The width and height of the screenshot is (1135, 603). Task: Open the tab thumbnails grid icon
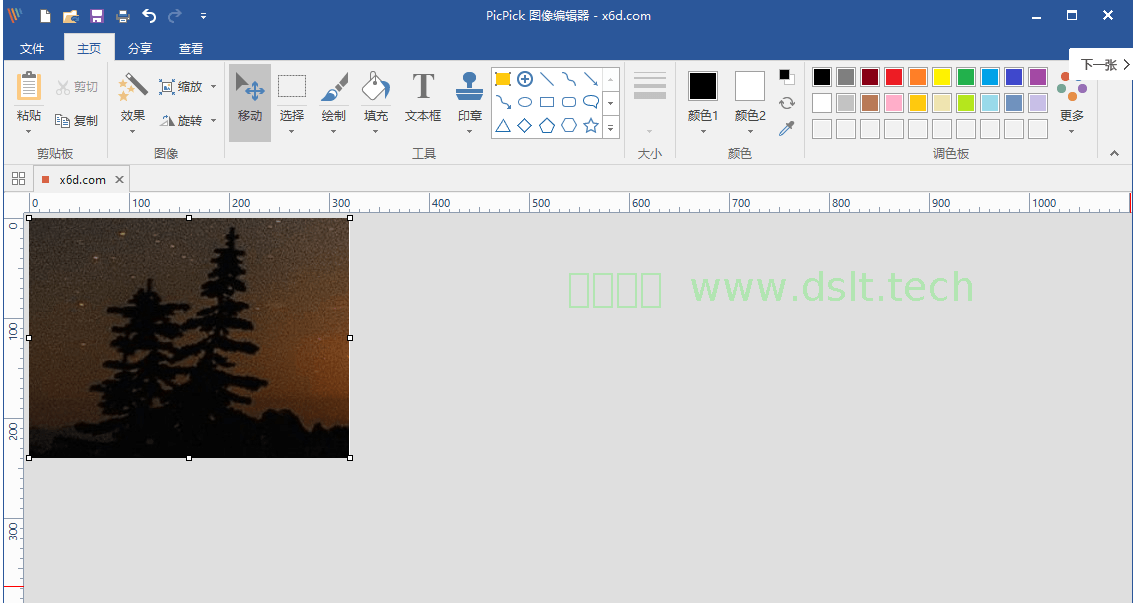[x=19, y=179]
